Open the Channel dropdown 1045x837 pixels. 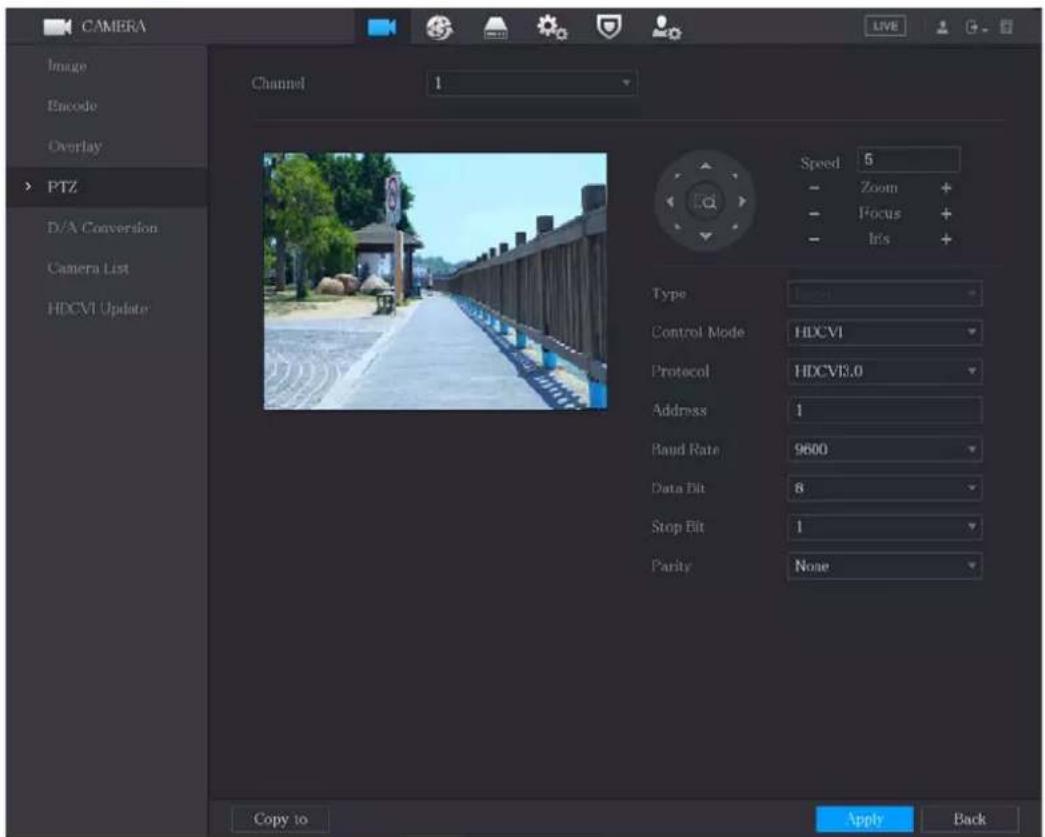coord(532,83)
